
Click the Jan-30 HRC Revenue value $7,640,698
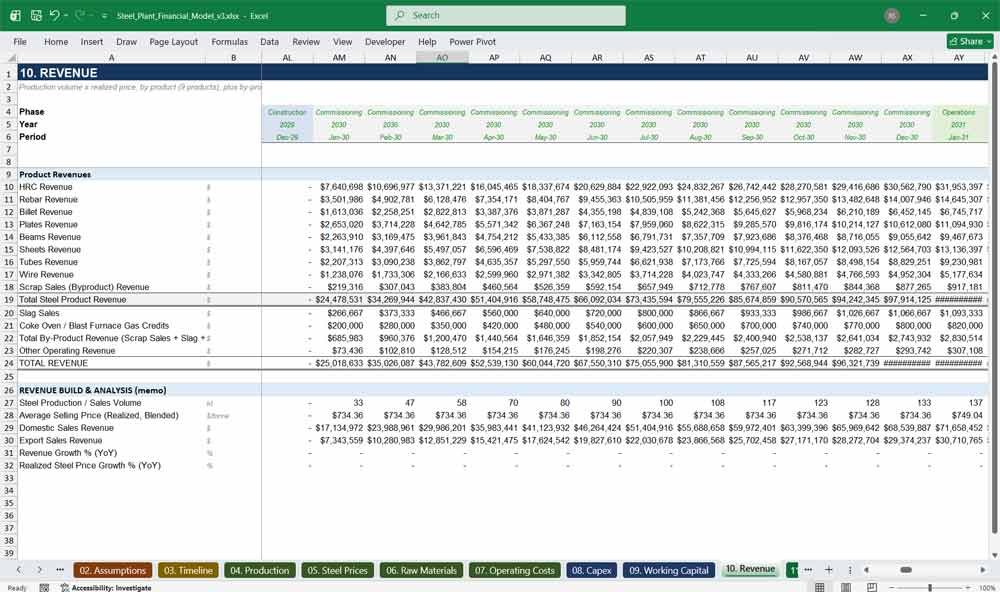coord(341,187)
